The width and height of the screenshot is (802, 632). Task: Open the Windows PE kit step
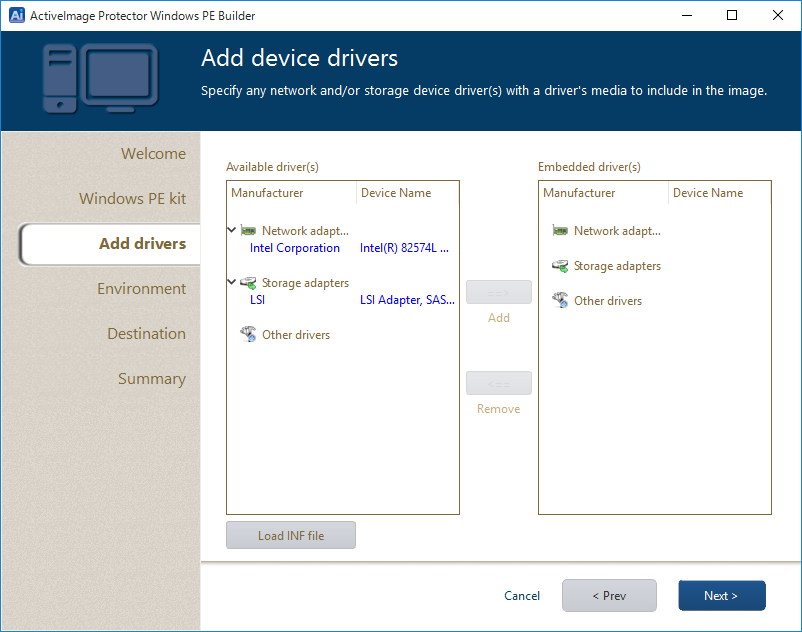pyautogui.click(x=132, y=199)
